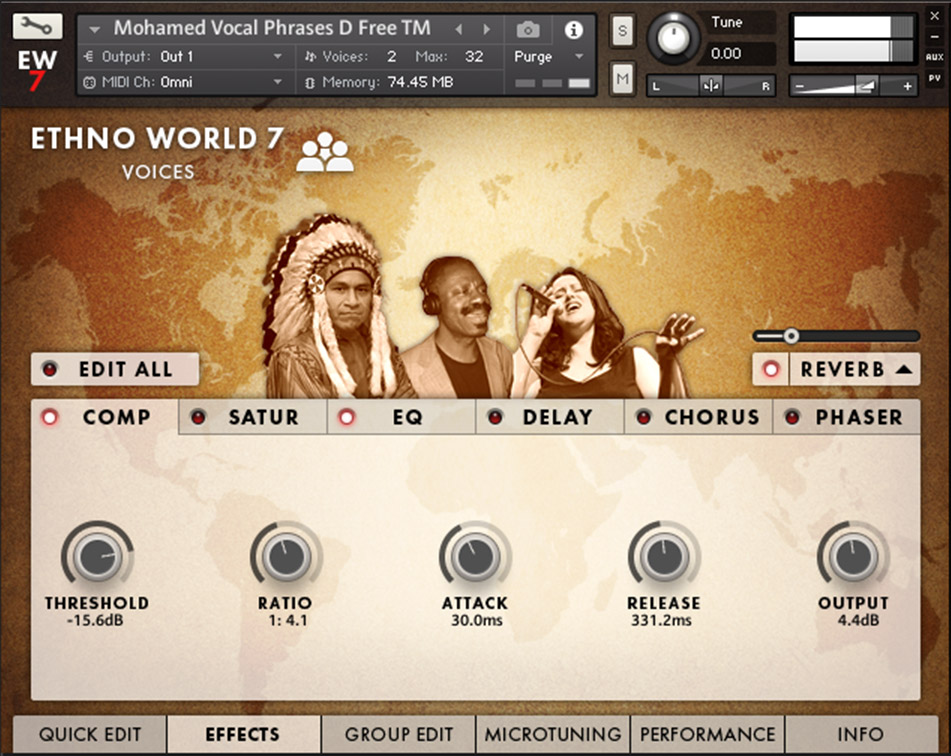Click the instrument name Mohamed Vocal Phrases
Screen dimensions: 951x756
[x=272, y=28]
